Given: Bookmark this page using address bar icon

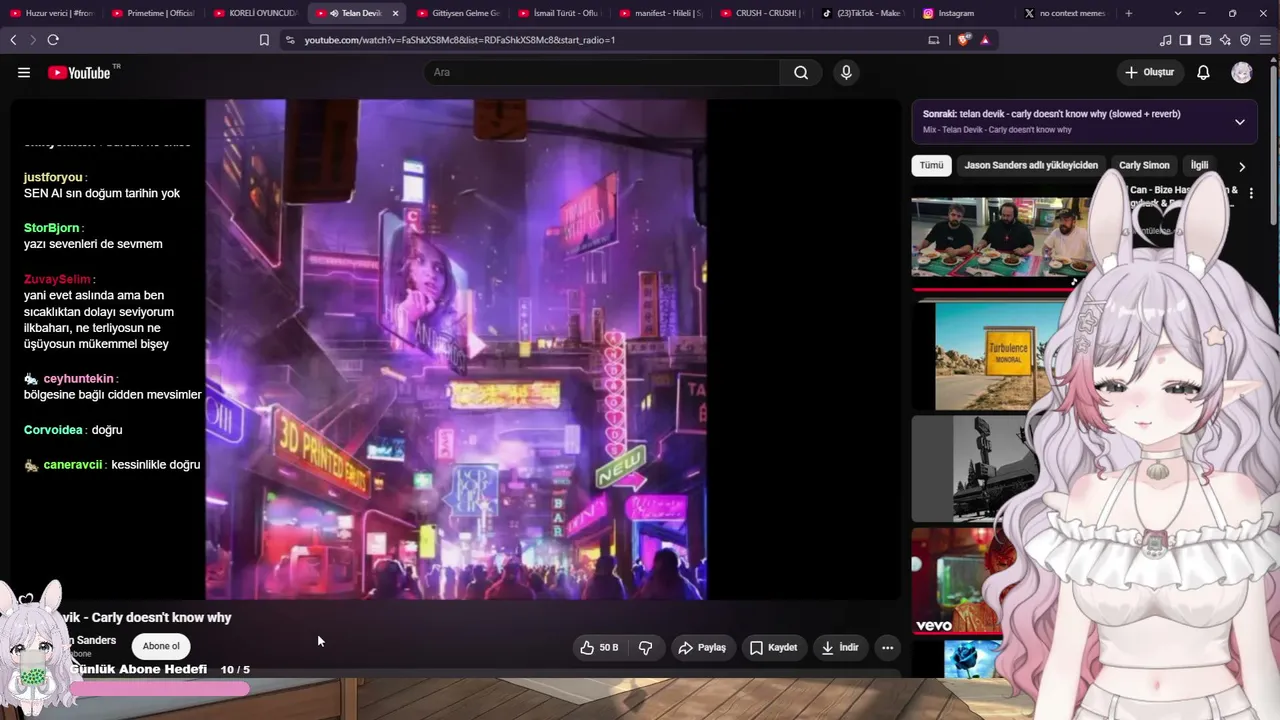Looking at the screenshot, I should 264,40.
